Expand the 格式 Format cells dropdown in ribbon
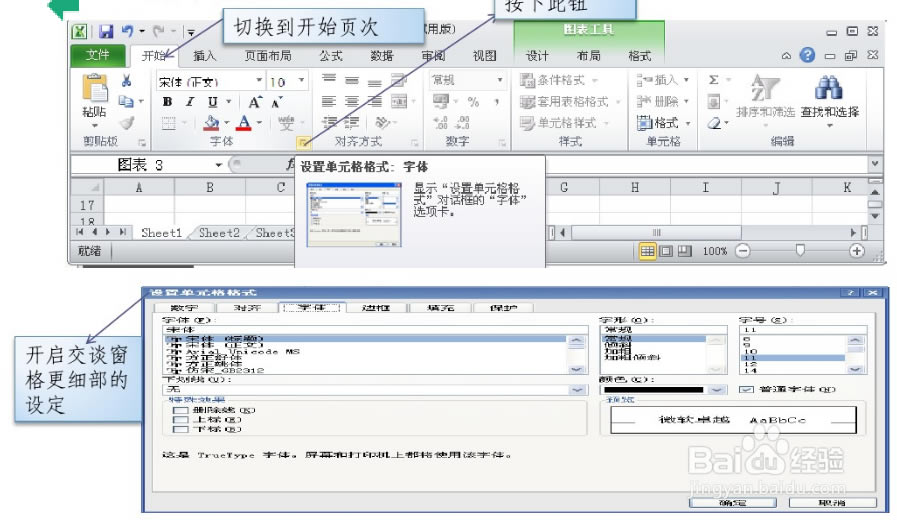Viewport: 897px width, 520px height. tap(687, 123)
